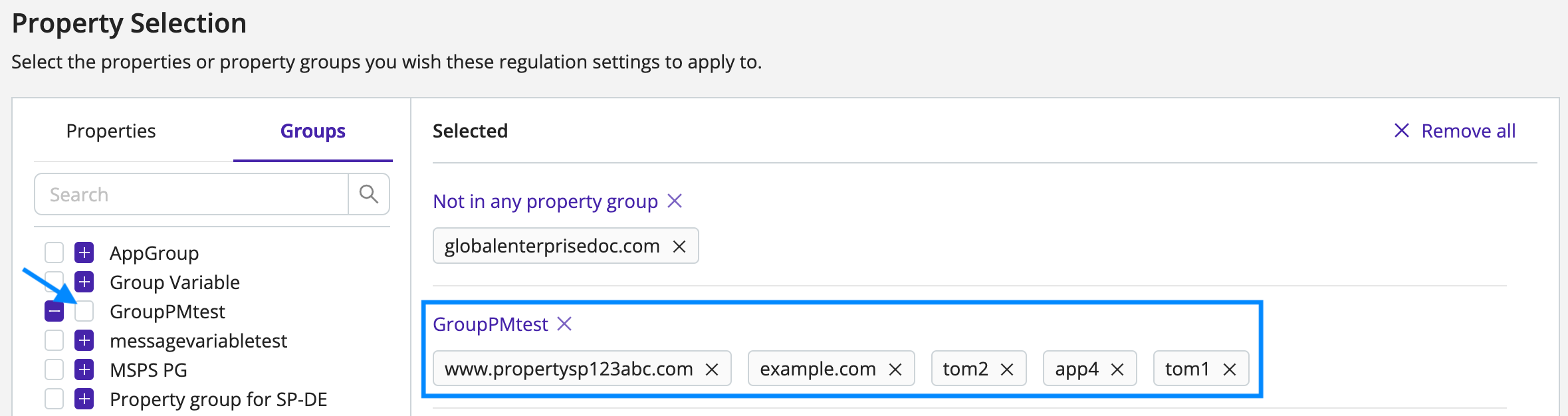Remove the www.propertysp123abc.com chip

(x=712, y=369)
